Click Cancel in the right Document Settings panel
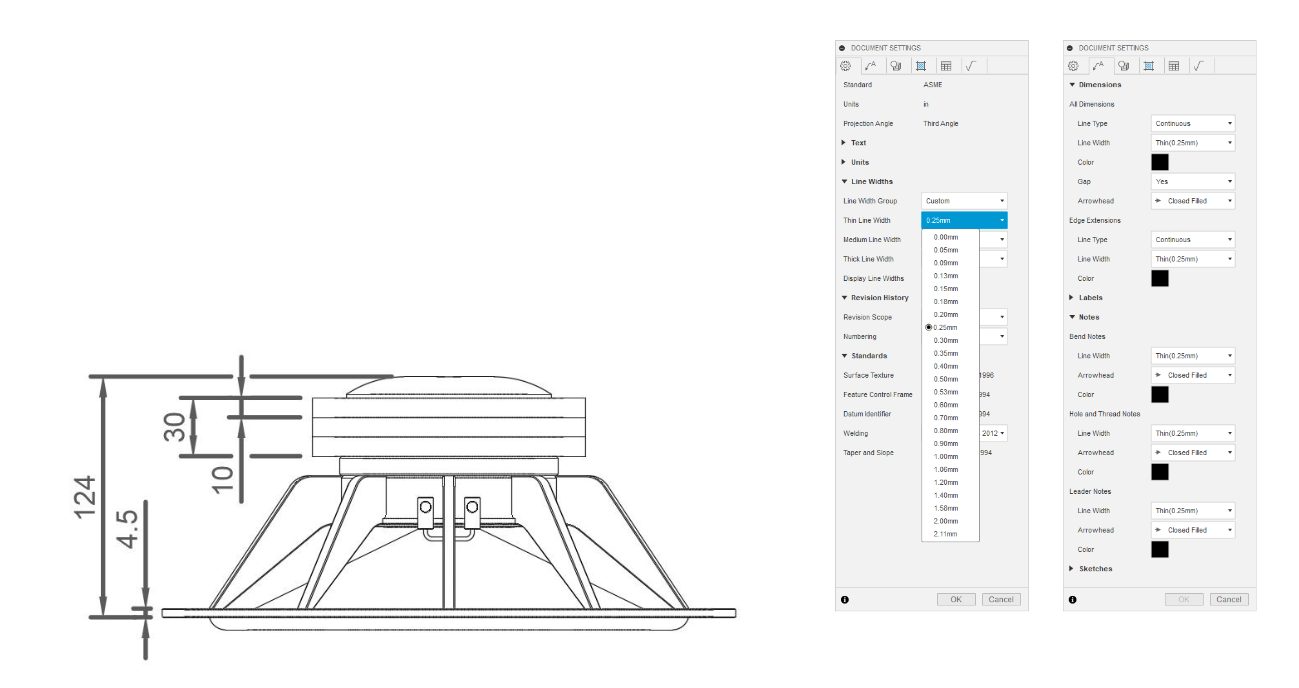 [1228, 599]
